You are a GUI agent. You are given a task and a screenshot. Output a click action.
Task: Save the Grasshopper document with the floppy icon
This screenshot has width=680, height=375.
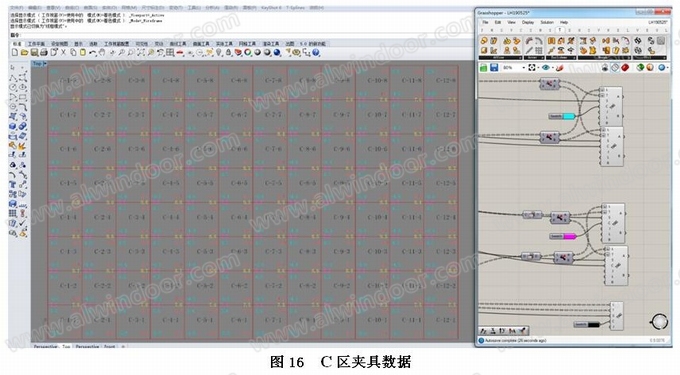click(494, 67)
